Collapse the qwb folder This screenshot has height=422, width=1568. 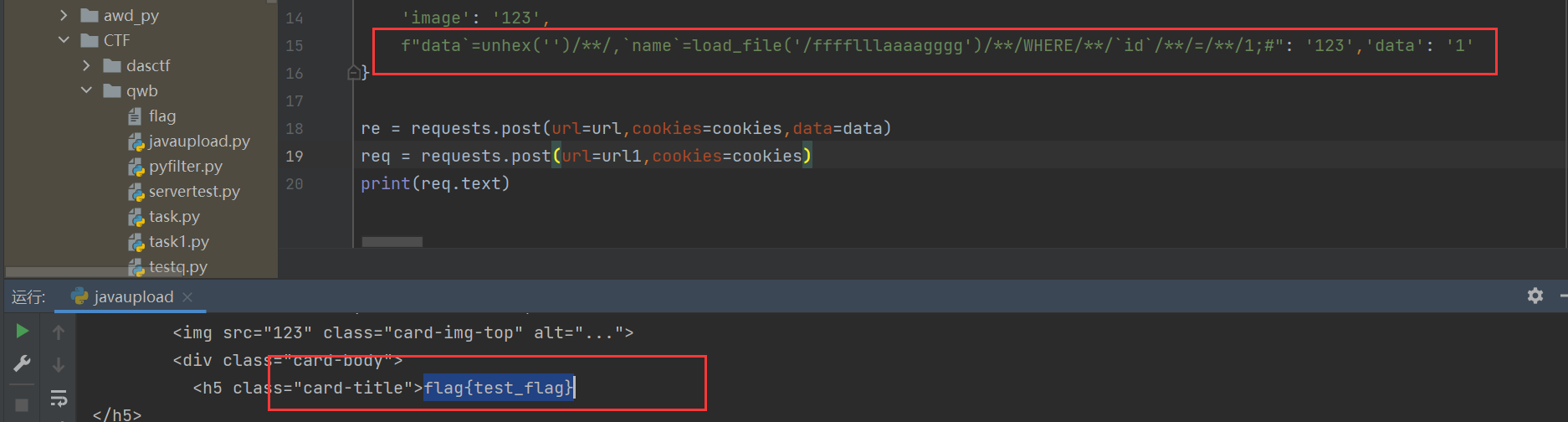coord(86,90)
